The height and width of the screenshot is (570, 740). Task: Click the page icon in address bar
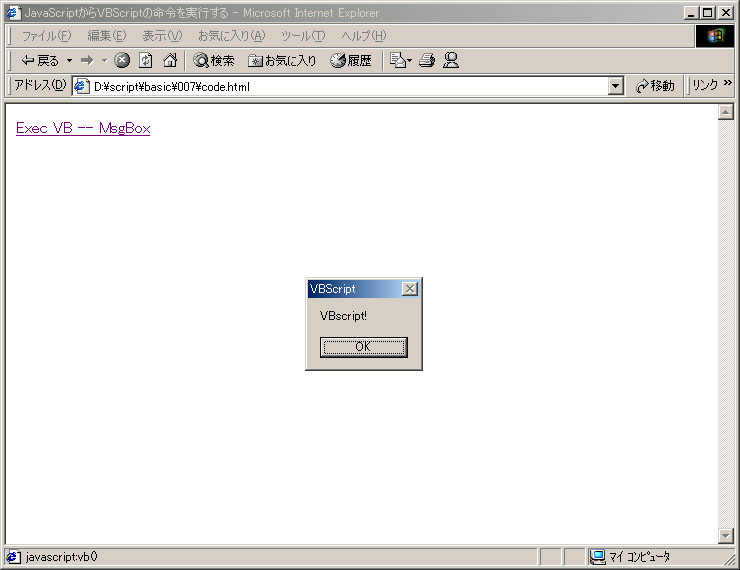pyautogui.click(x=82, y=86)
